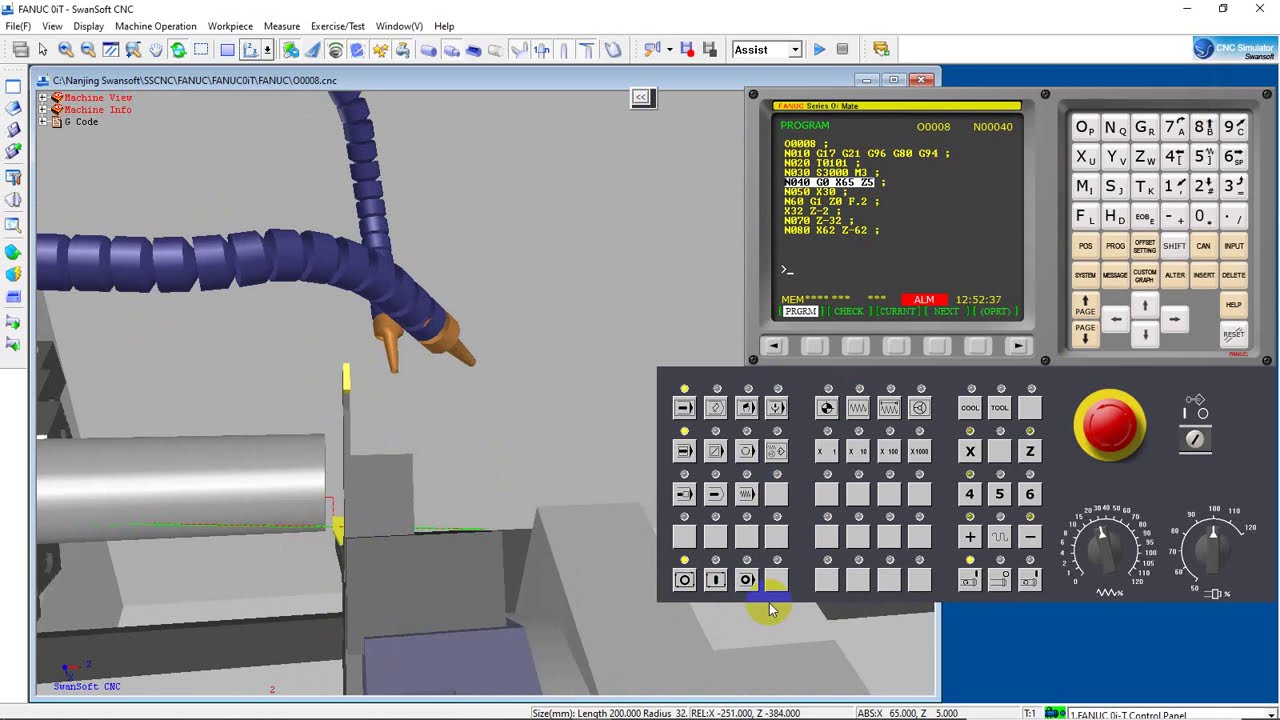Click the EDIT mode machine panel key

[716, 408]
